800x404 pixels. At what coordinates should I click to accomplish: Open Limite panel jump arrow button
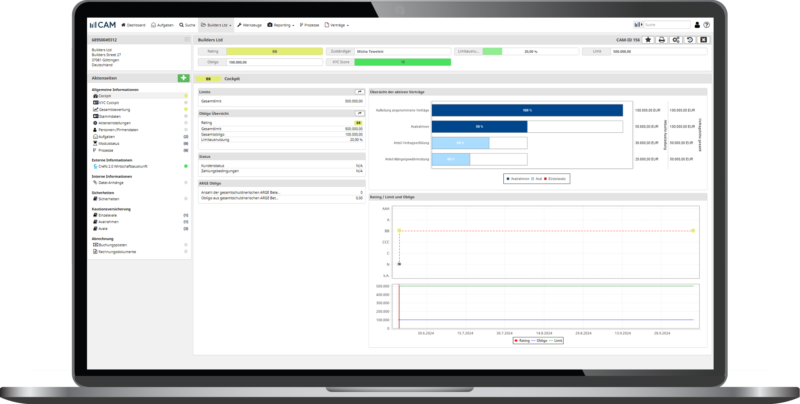(360, 92)
